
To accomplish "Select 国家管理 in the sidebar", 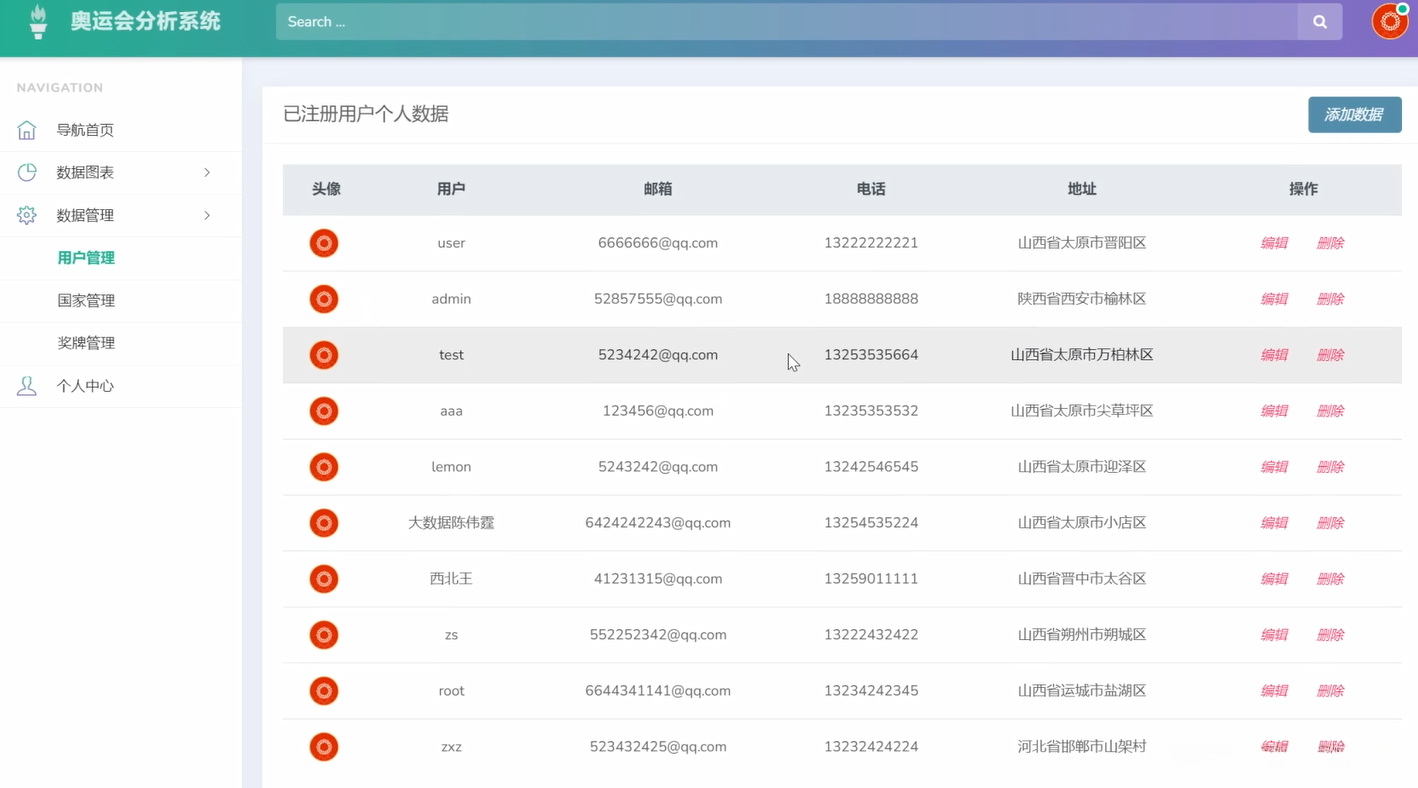I will 86,300.
